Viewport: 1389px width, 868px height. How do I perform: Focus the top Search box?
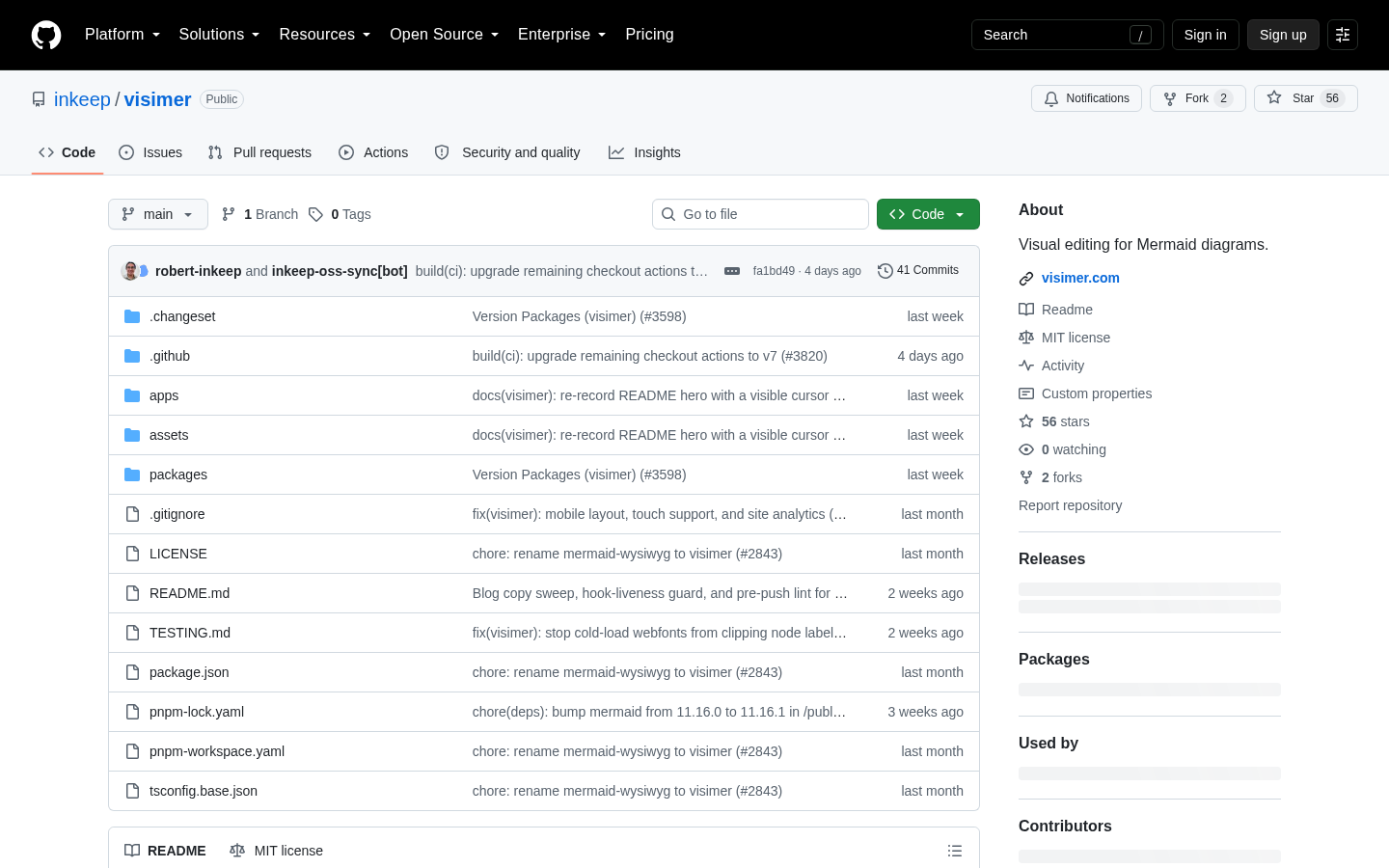click(1068, 35)
